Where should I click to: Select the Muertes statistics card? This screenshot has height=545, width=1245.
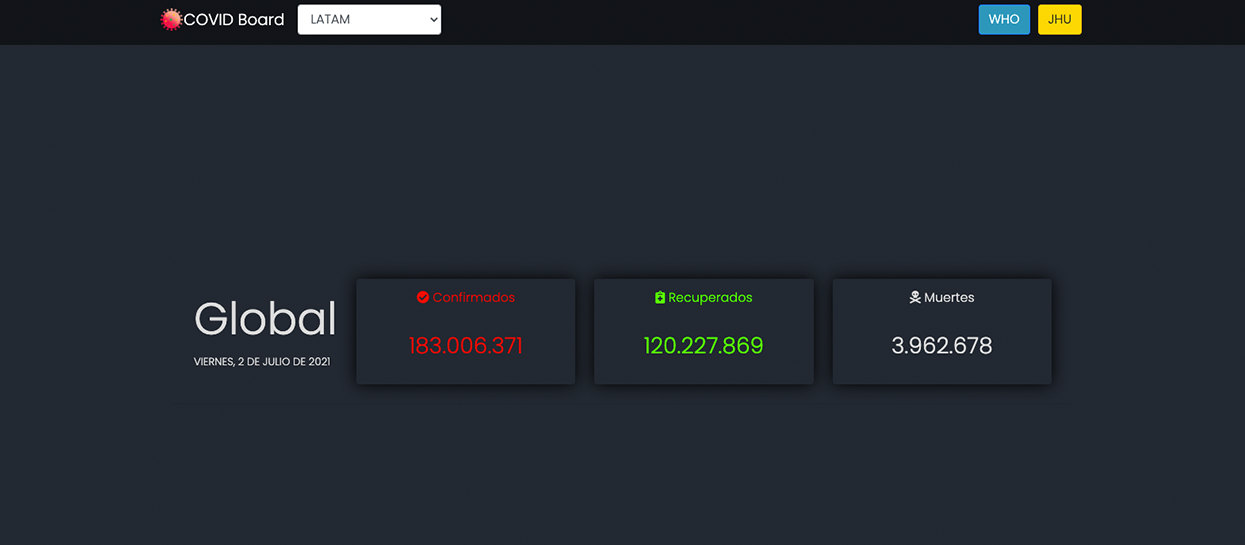941,370
